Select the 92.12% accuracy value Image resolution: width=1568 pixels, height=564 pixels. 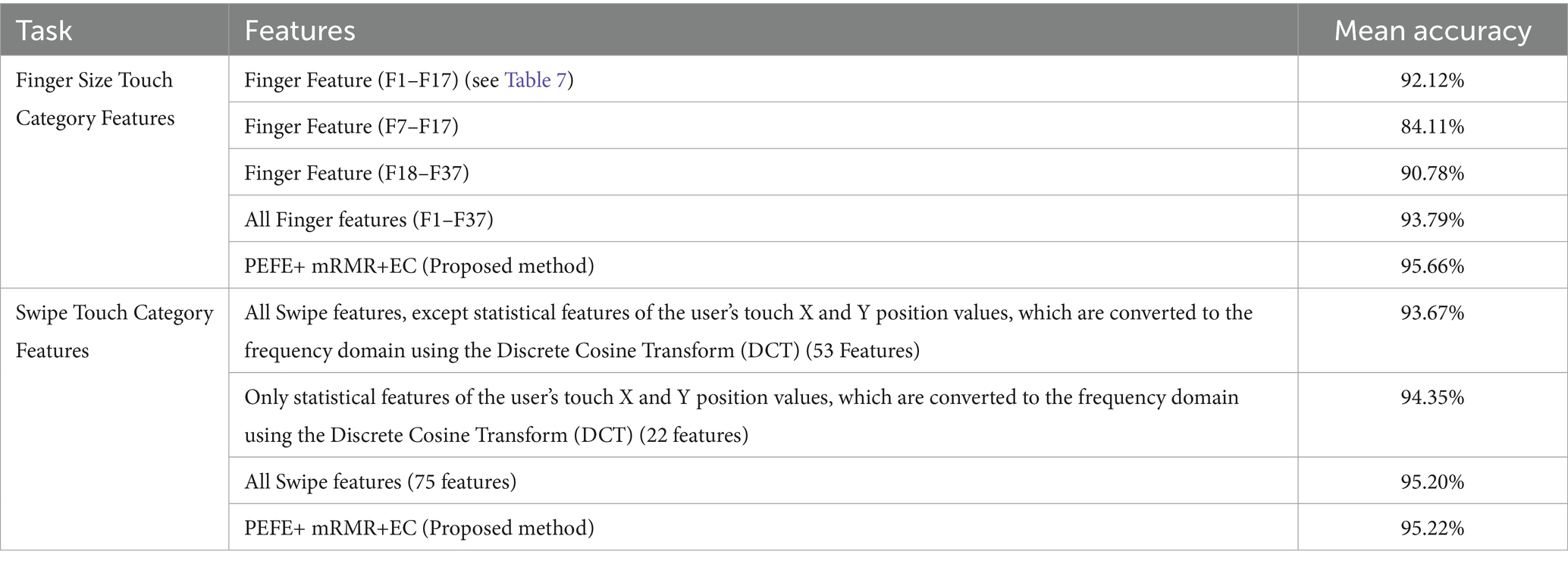pos(1432,80)
